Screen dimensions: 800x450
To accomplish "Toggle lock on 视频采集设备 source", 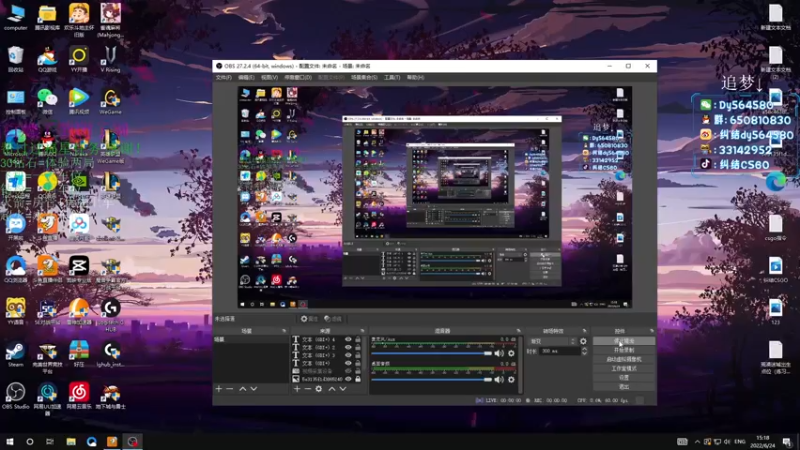I will point(358,371).
